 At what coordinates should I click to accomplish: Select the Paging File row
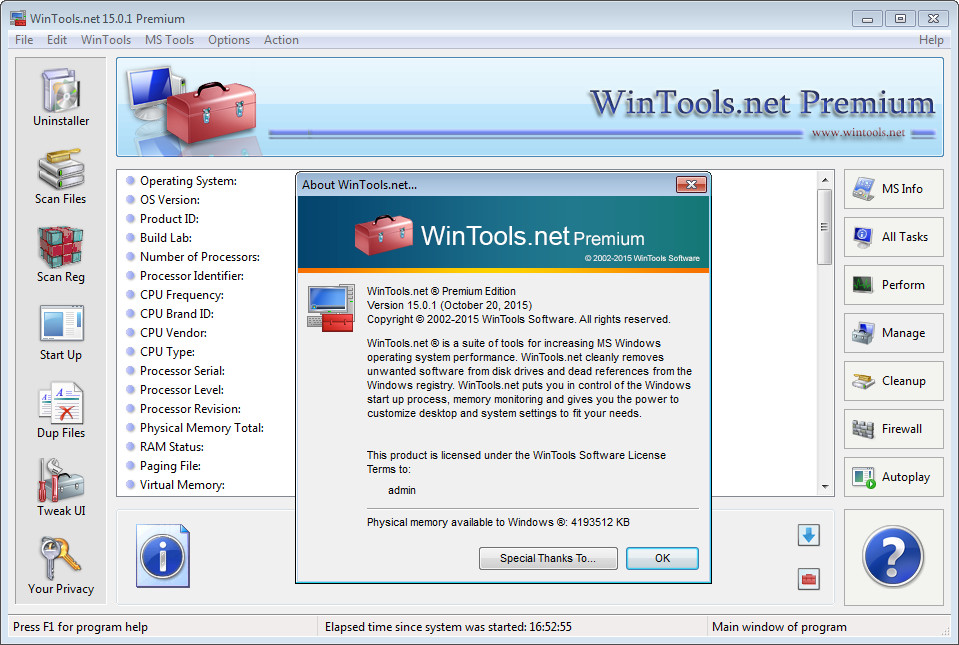click(164, 465)
